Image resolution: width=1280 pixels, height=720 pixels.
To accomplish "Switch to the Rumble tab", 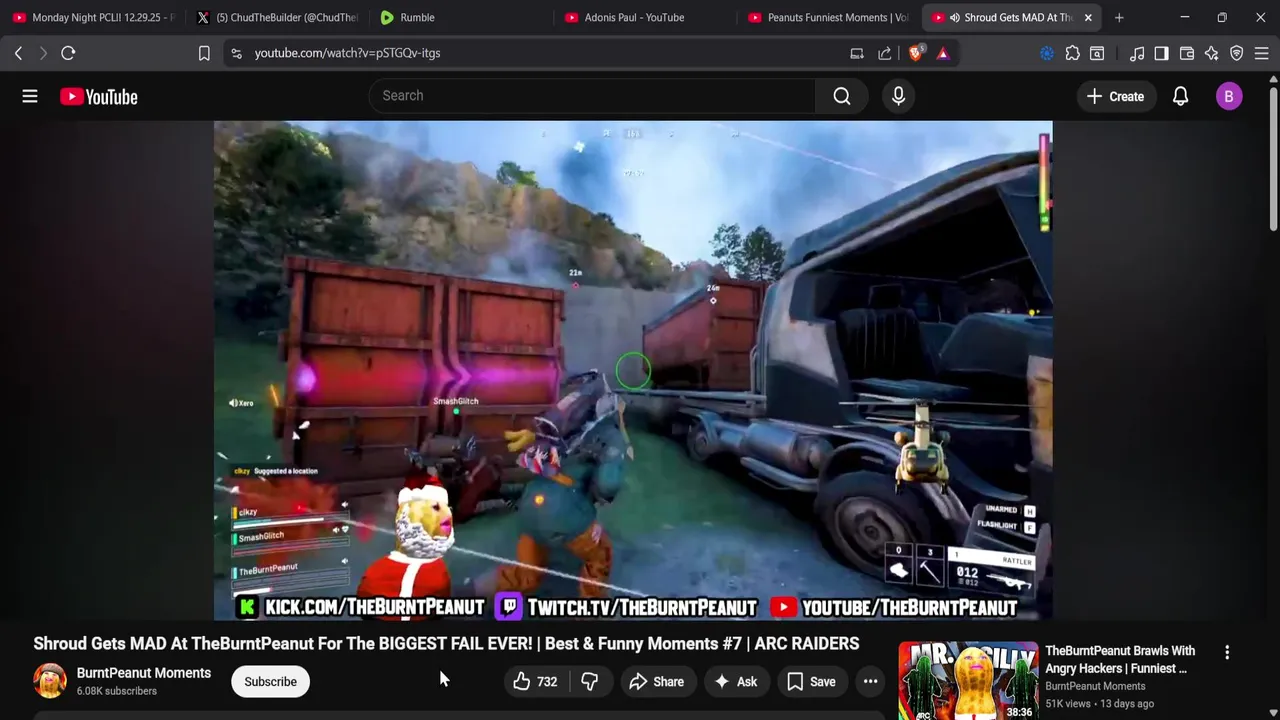I will (461, 17).
